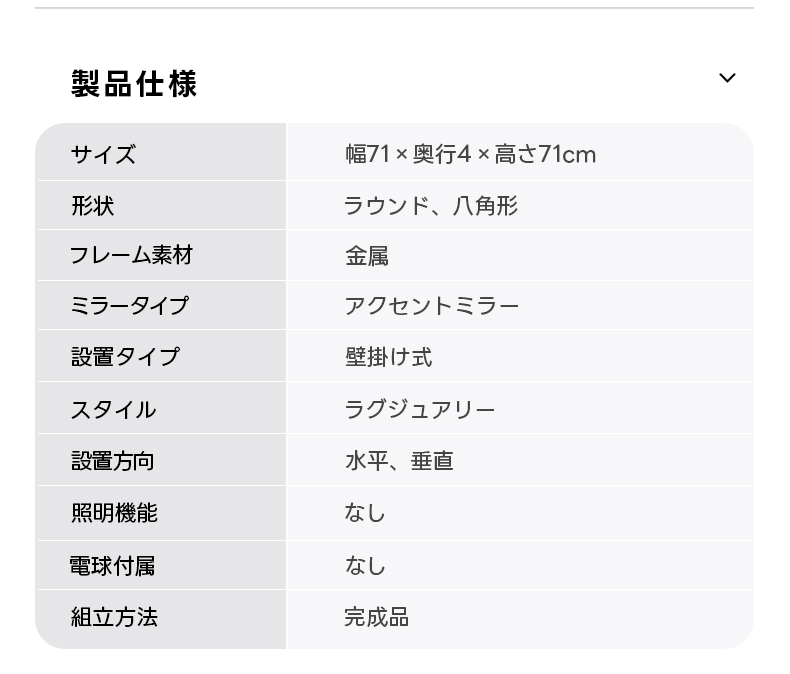Collapse the 製品仕様 section chevron
The width and height of the screenshot is (790, 674).
tap(727, 78)
